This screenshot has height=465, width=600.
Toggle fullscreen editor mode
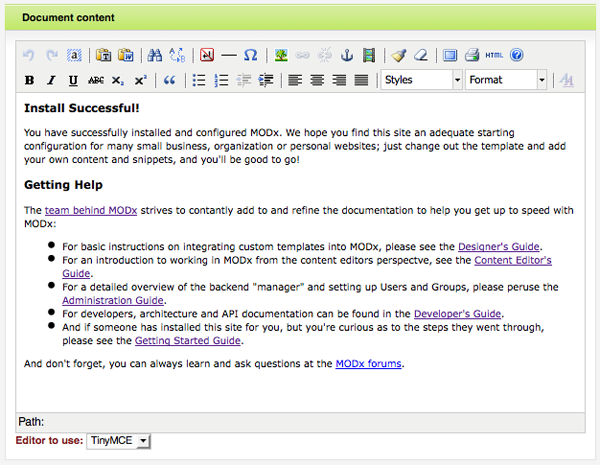[450, 55]
